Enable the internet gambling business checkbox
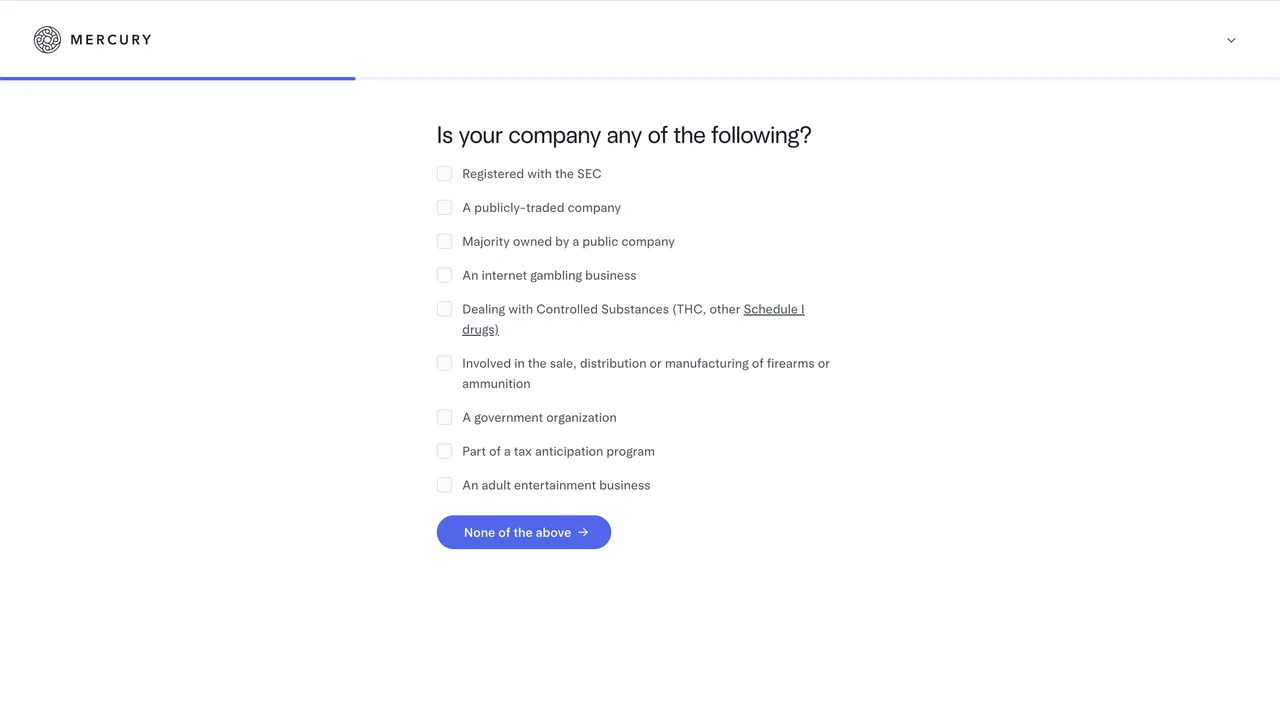Screen dimensions: 1280x726 coord(444,276)
